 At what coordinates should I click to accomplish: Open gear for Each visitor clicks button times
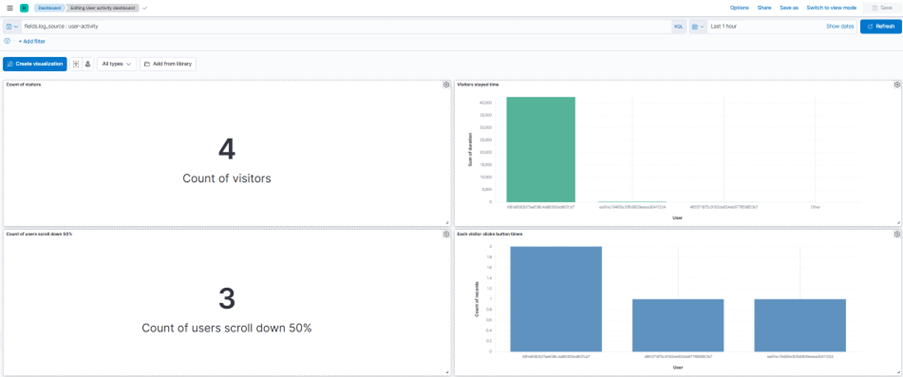pyautogui.click(x=897, y=234)
